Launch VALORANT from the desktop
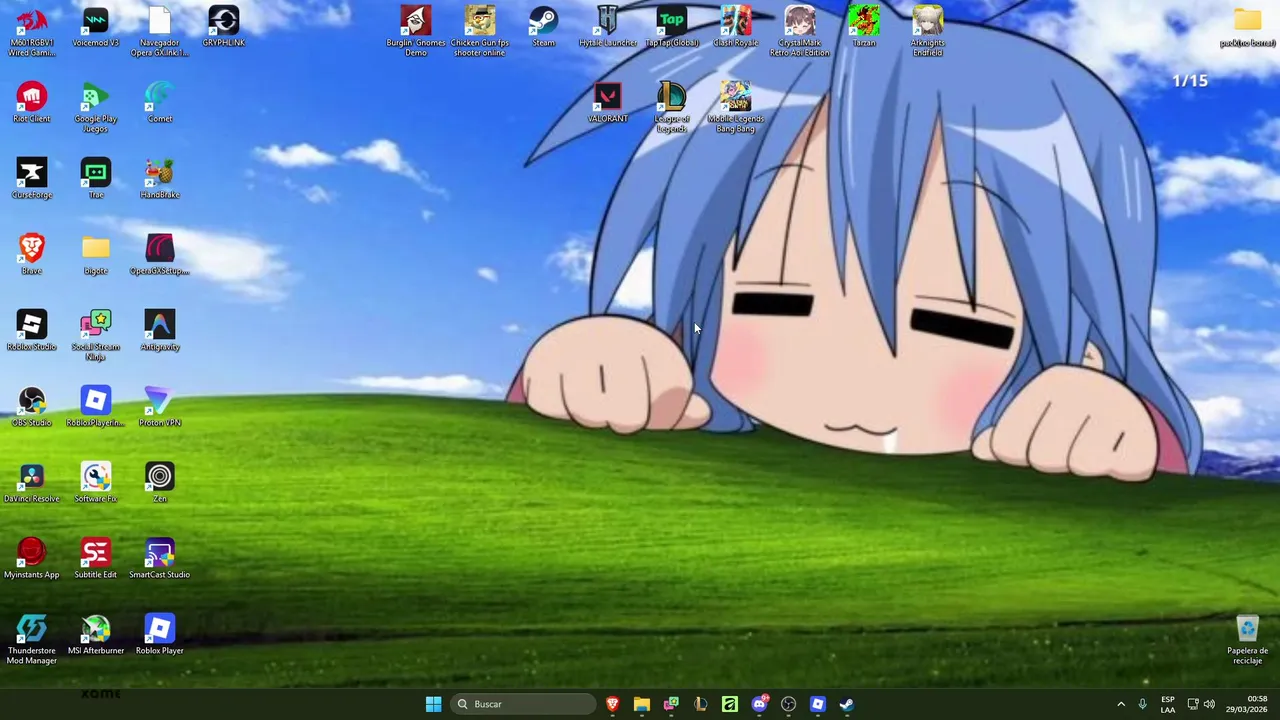This screenshot has width=1280, height=720. point(607,104)
